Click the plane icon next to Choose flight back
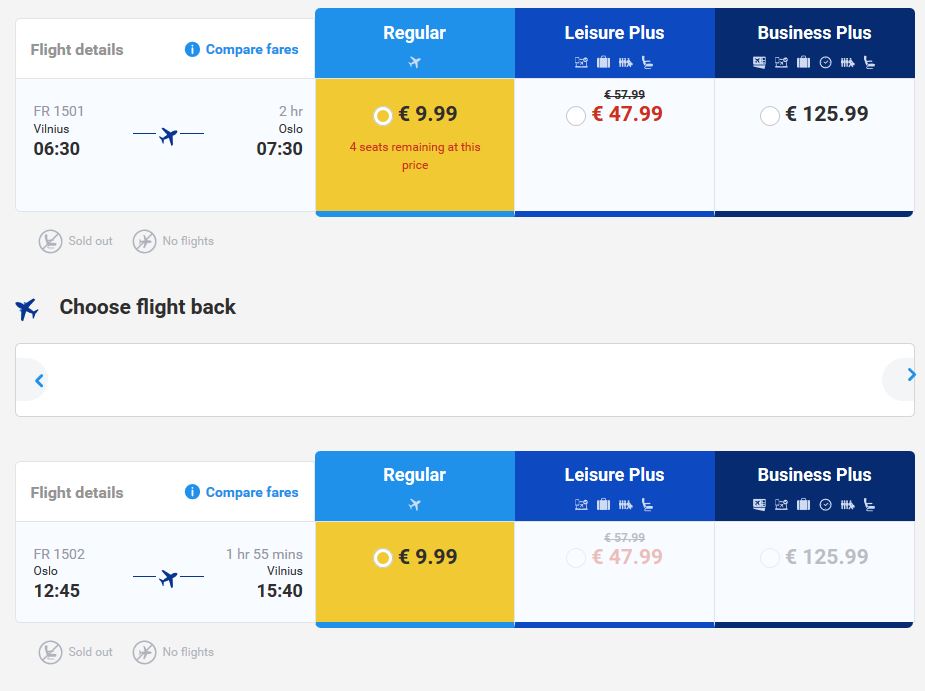 pyautogui.click(x=27, y=309)
